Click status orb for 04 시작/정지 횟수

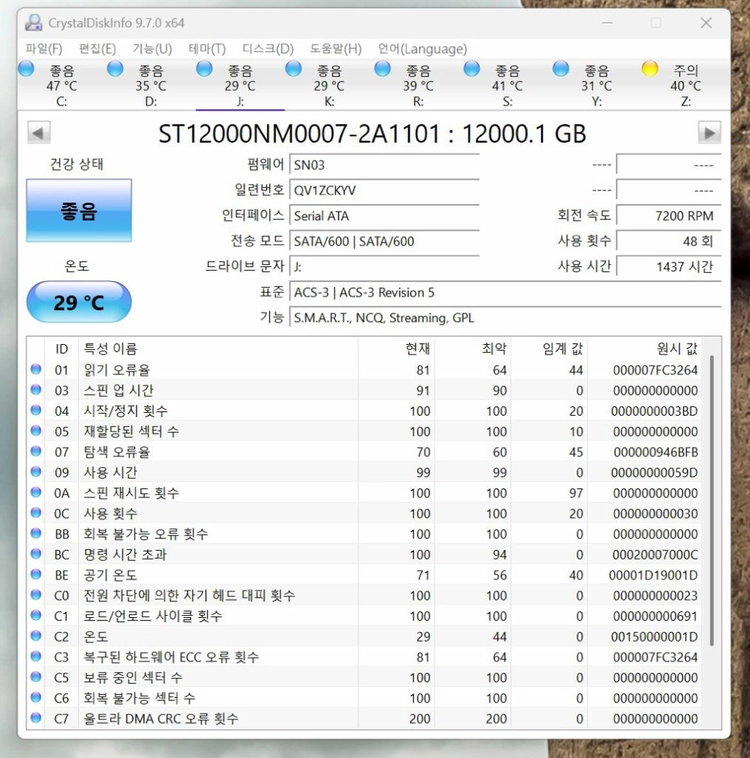[36, 410]
